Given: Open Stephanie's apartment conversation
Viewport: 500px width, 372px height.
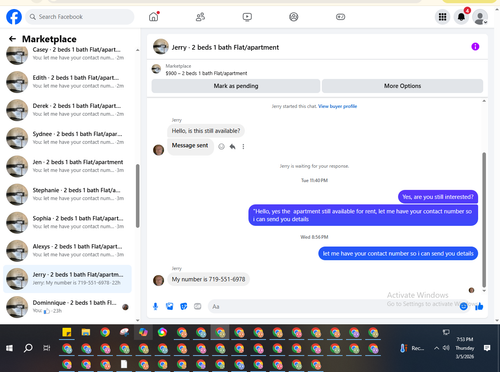Looking at the screenshot, I should pyautogui.click(x=67, y=194).
